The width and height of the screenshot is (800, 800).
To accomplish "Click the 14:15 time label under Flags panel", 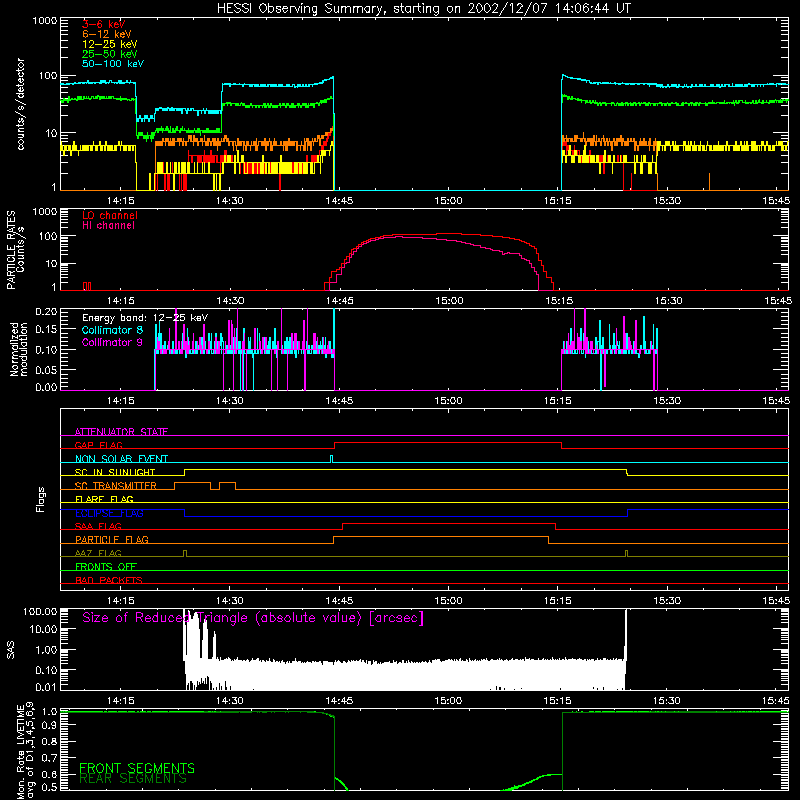I will tap(120, 601).
